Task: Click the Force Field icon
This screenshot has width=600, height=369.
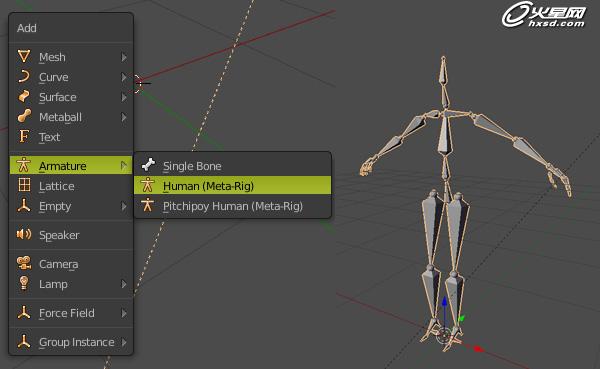Action: click(x=24, y=312)
